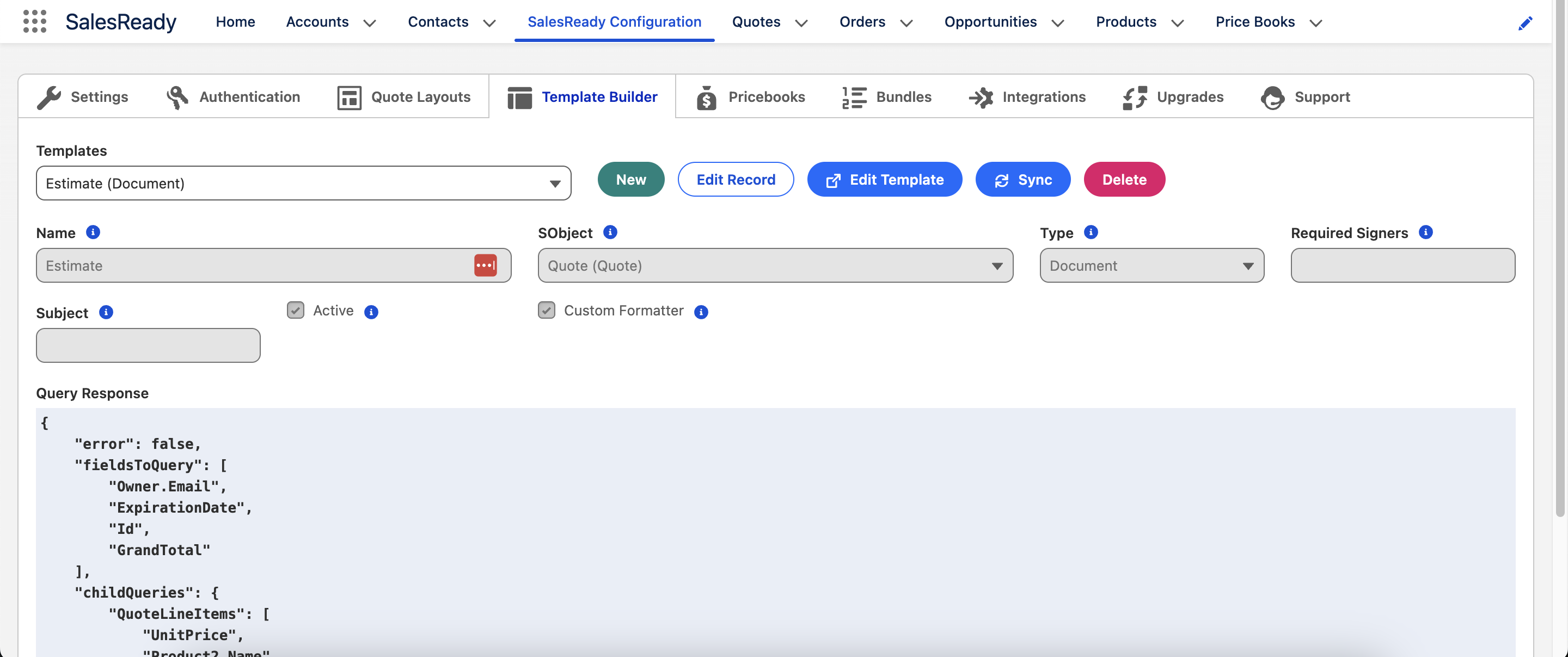
Task: Click the Required Signers info icon
Action: pyautogui.click(x=1425, y=233)
